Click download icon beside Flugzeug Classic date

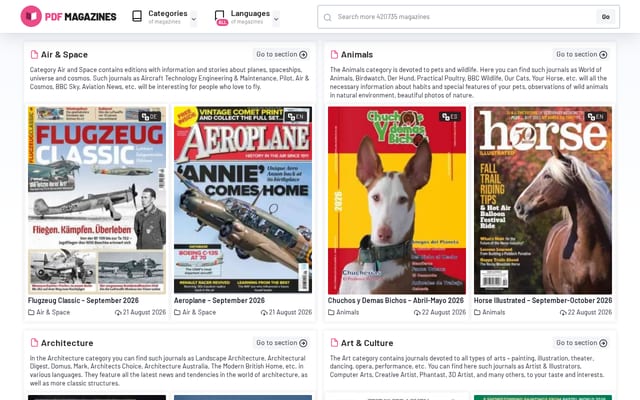point(118,313)
